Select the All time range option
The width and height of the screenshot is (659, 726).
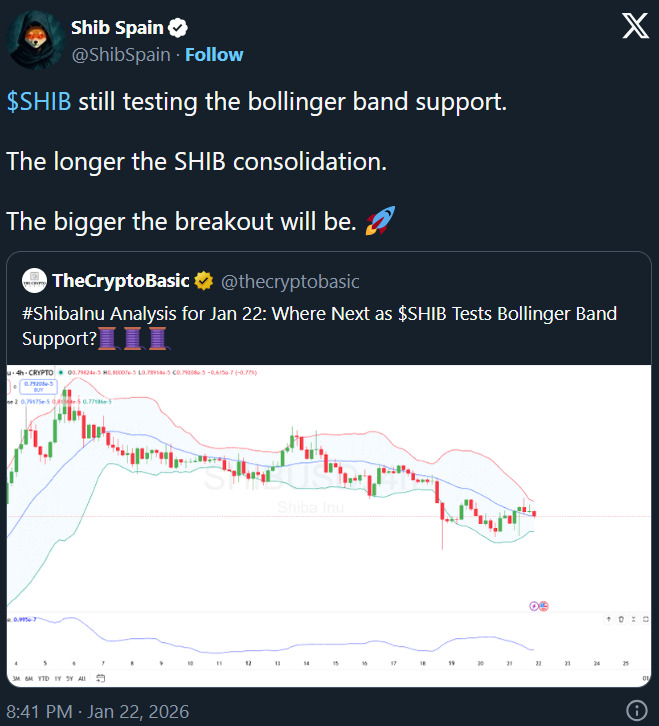click(x=81, y=678)
